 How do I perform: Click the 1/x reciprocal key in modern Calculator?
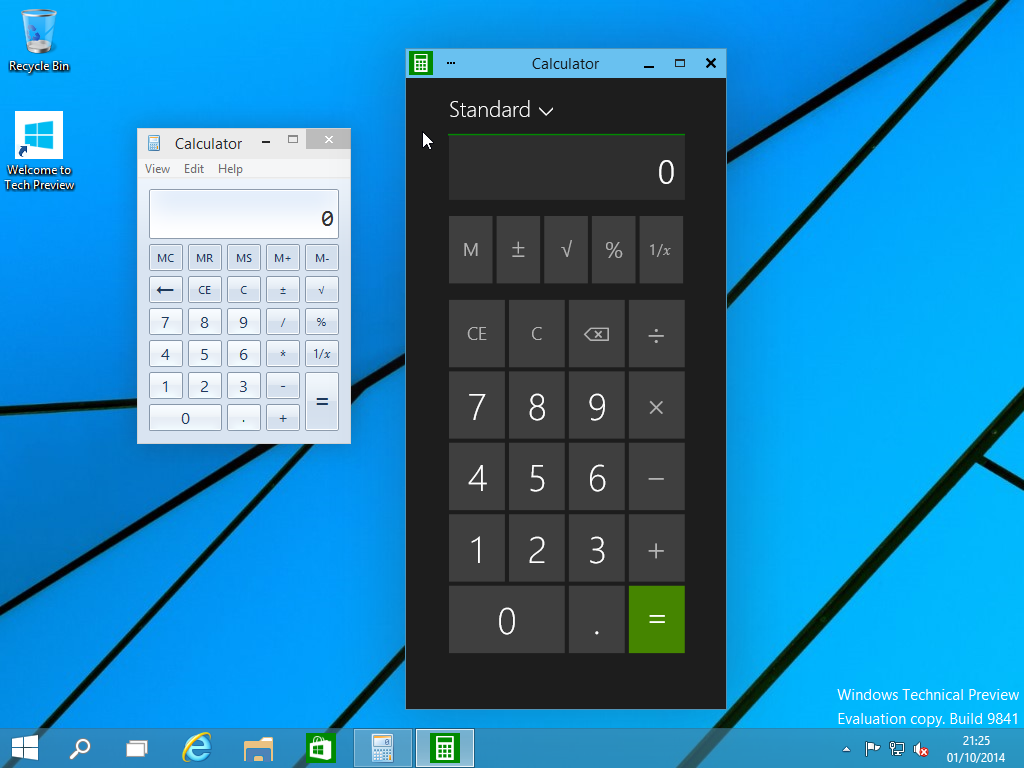pyautogui.click(x=661, y=249)
